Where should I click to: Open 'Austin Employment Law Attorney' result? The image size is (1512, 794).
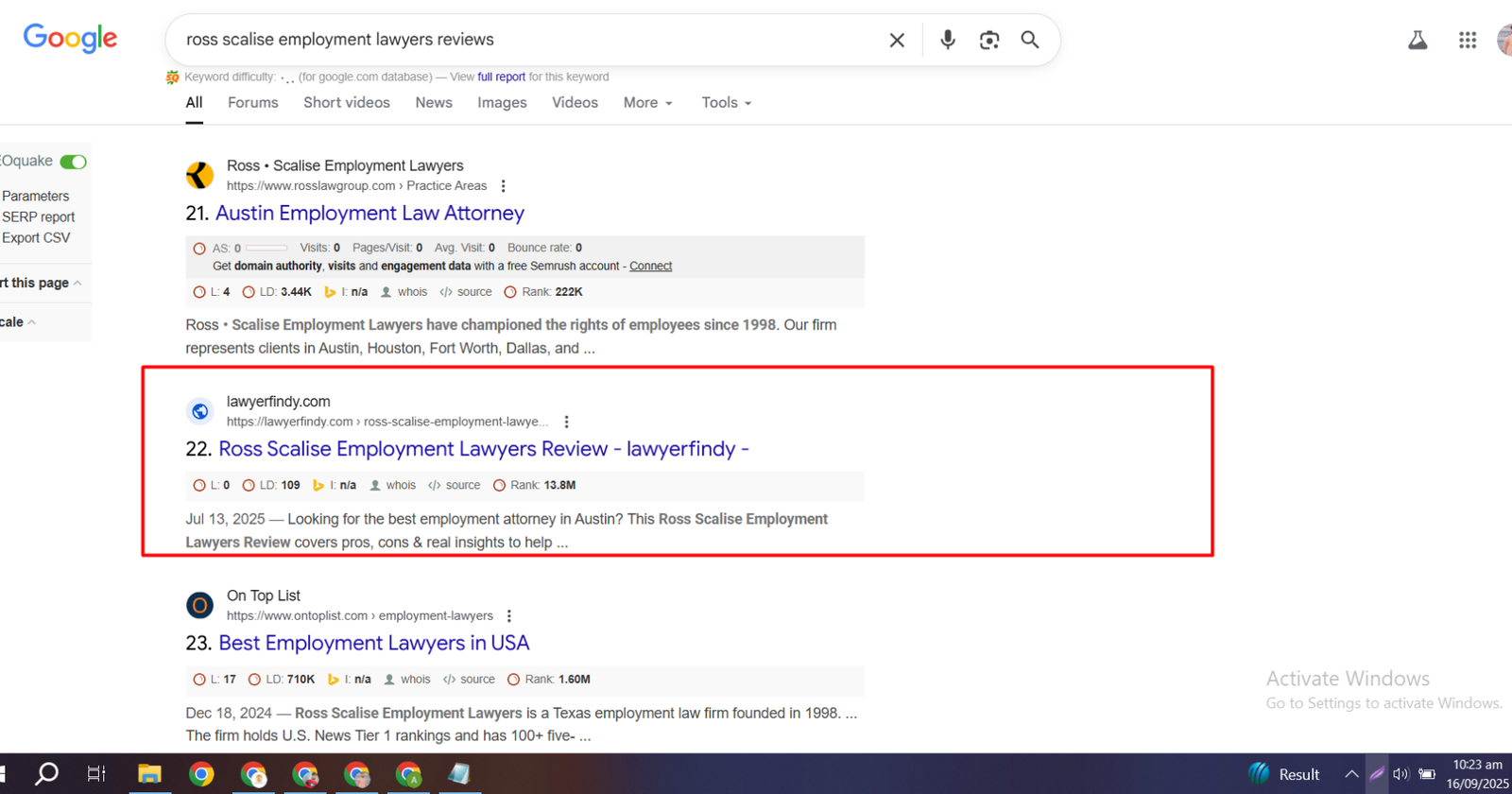369,213
